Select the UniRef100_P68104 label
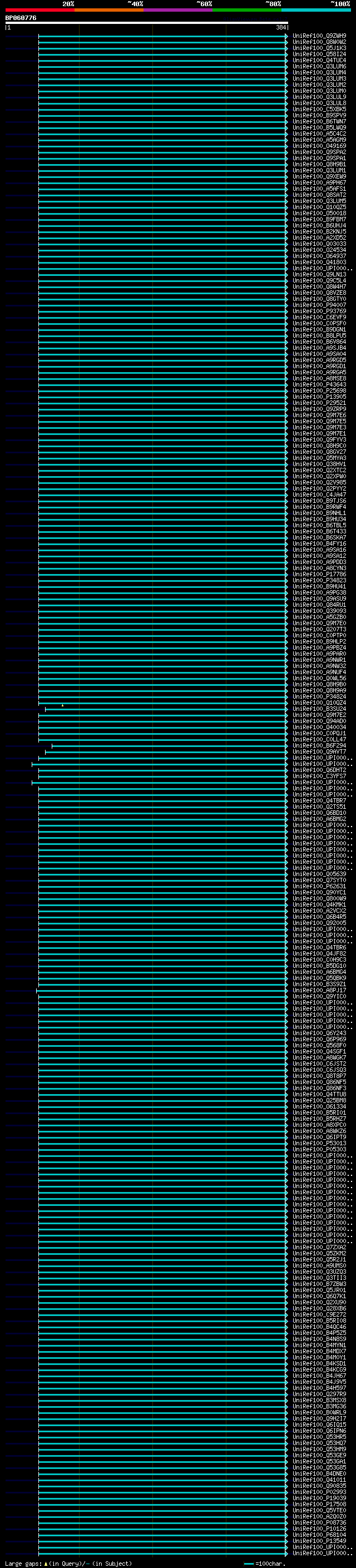The height and width of the screenshot is (1568, 356). point(319,1535)
